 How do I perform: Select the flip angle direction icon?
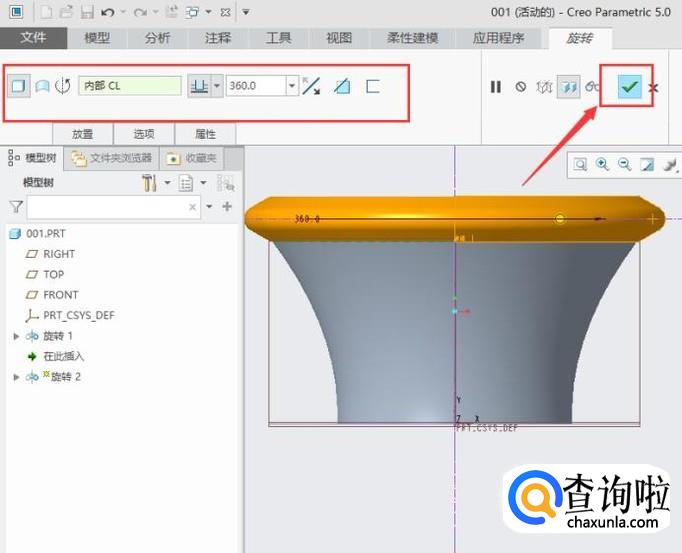pos(311,87)
